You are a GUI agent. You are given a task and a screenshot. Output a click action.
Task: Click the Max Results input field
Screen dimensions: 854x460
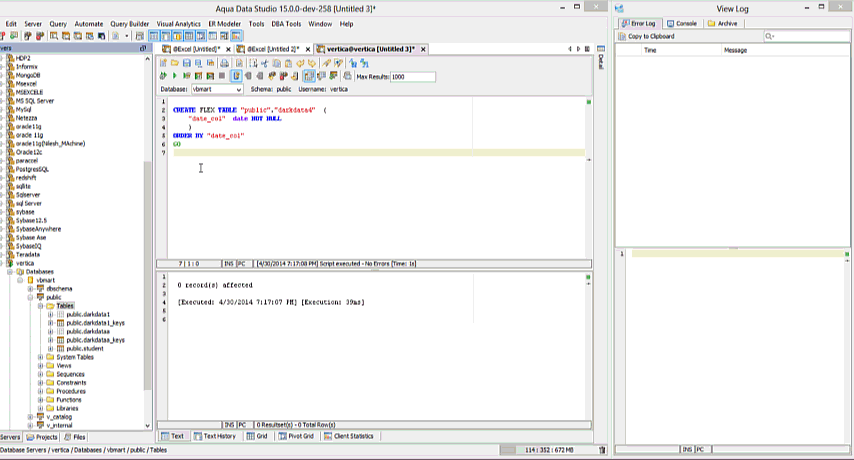(x=413, y=77)
